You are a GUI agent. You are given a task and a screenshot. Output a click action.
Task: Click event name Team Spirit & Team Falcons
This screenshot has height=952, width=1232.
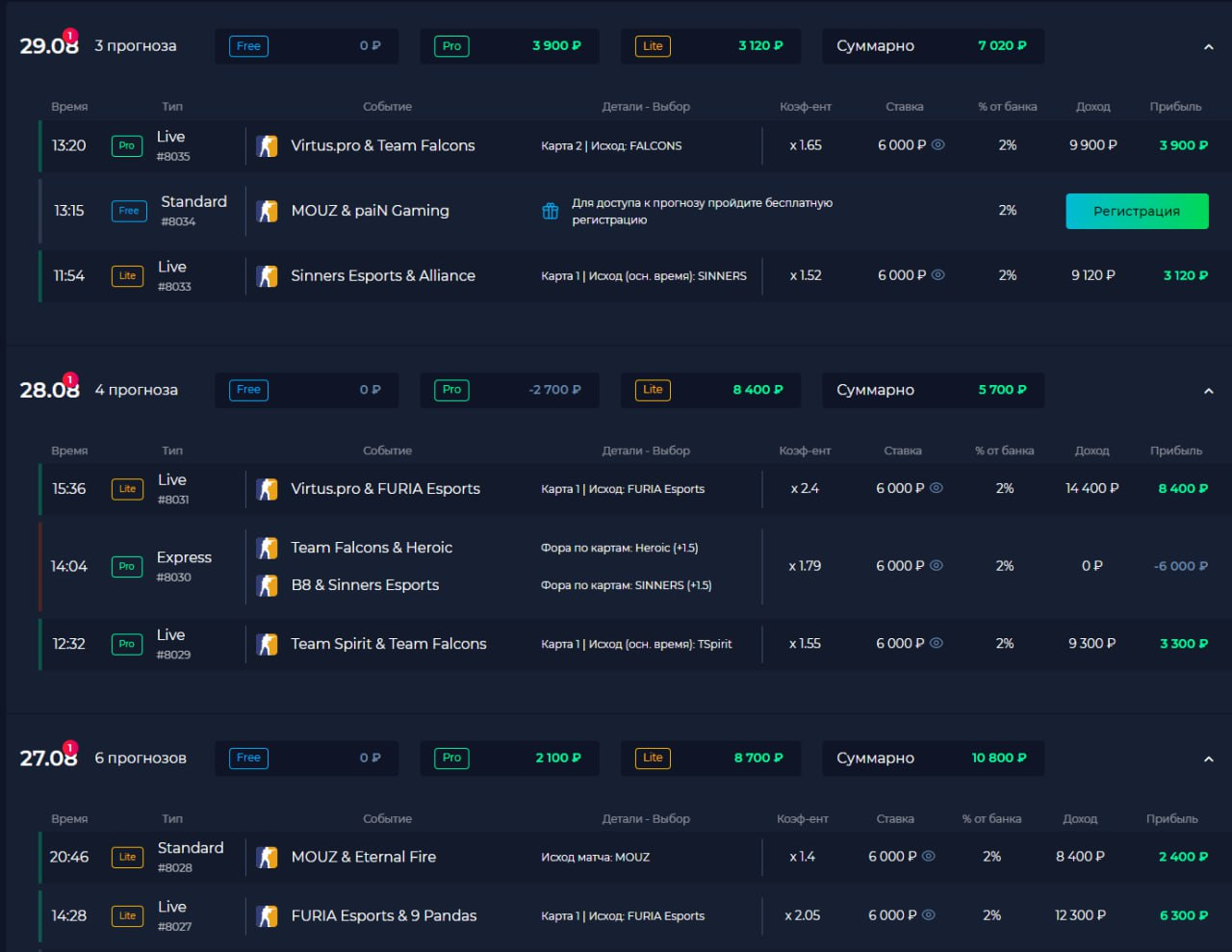pyautogui.click(x=389, y=644)
